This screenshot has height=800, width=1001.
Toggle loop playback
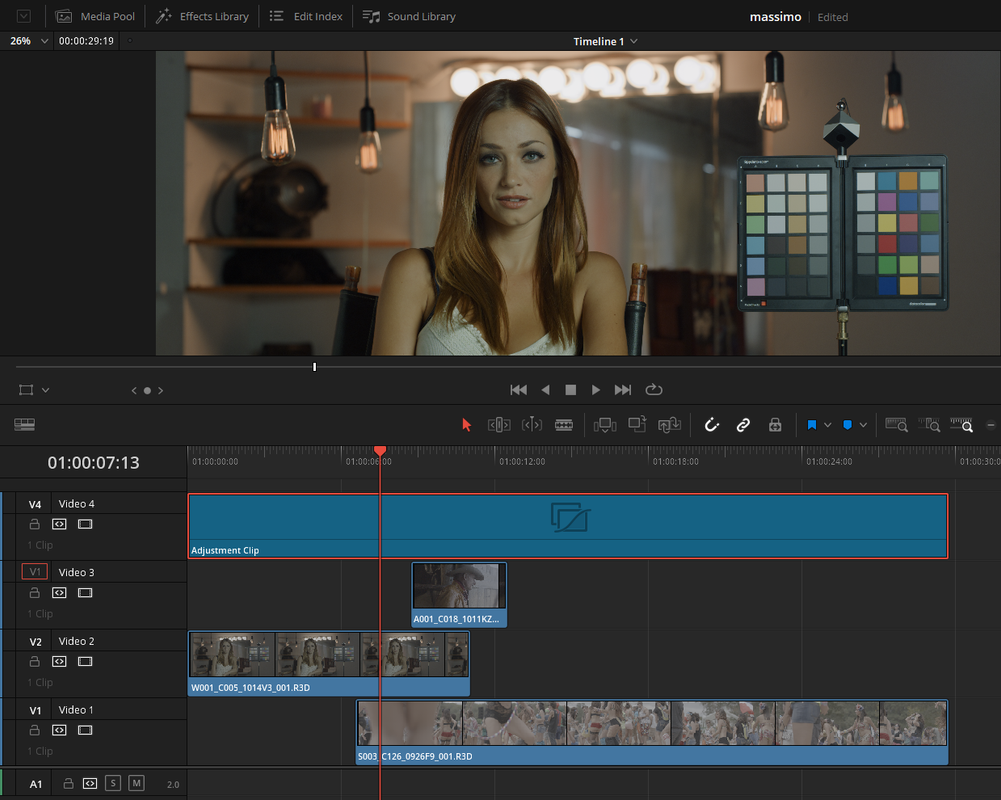point(654,389)
